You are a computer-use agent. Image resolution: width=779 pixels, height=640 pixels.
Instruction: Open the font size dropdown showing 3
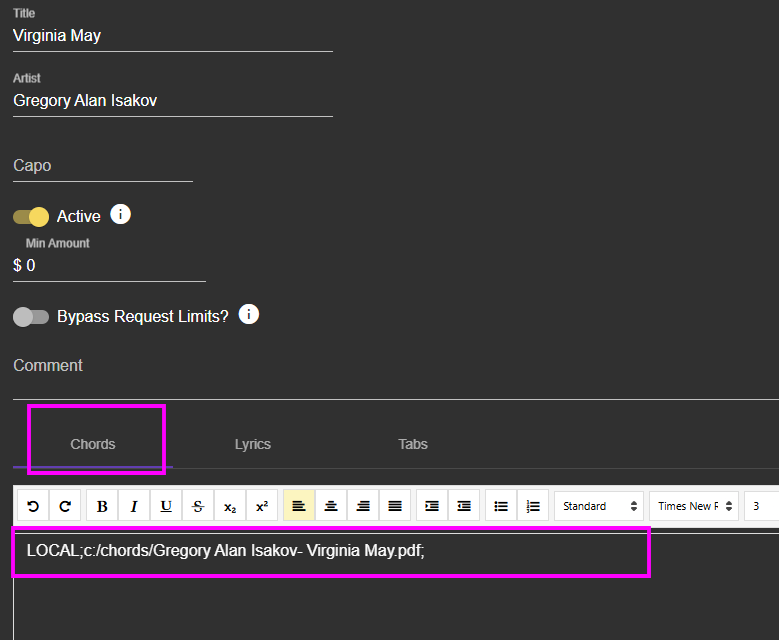click(762, 506)
